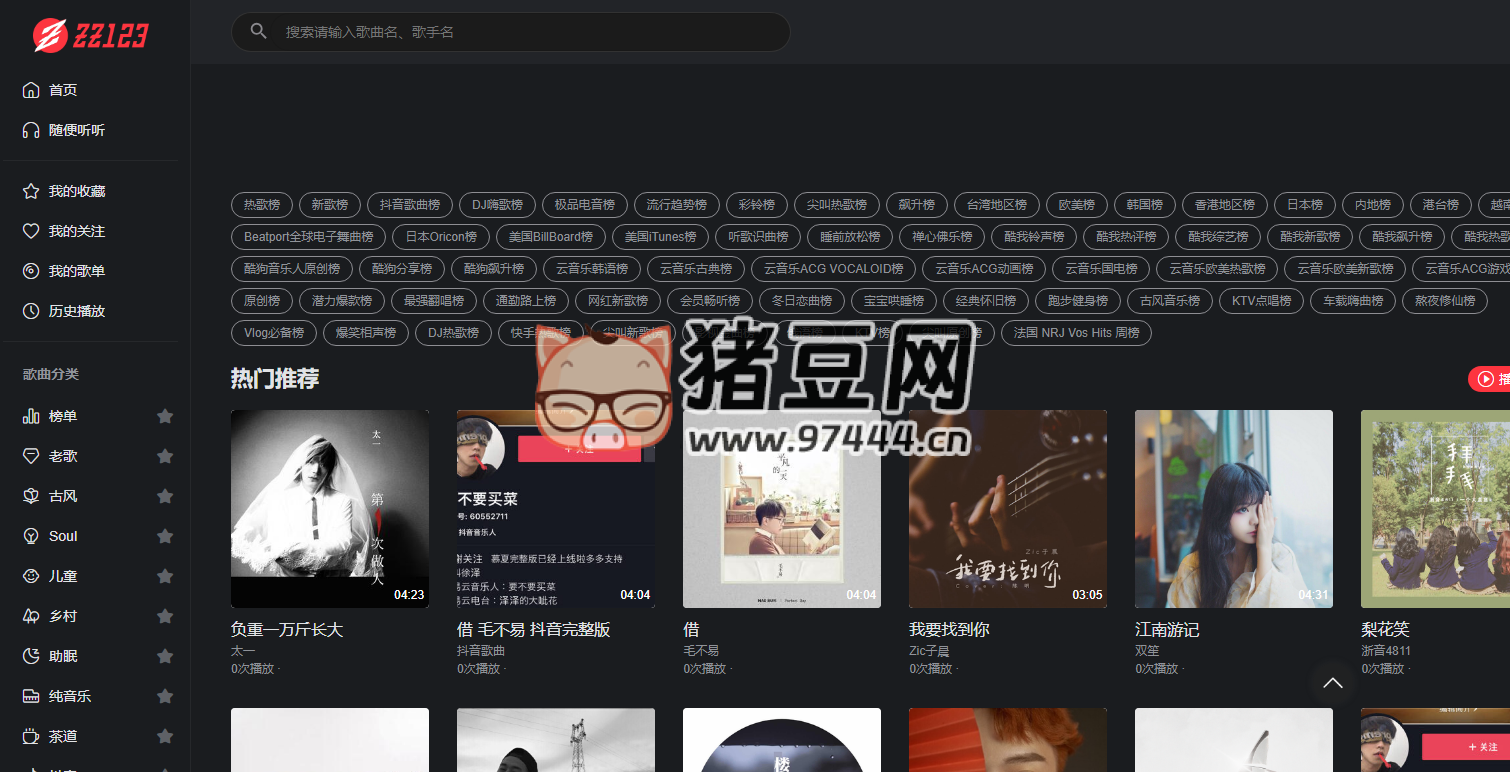1510x772 pixels.
Task: Click the ZZ123 logo
Action: pos(90,35)
